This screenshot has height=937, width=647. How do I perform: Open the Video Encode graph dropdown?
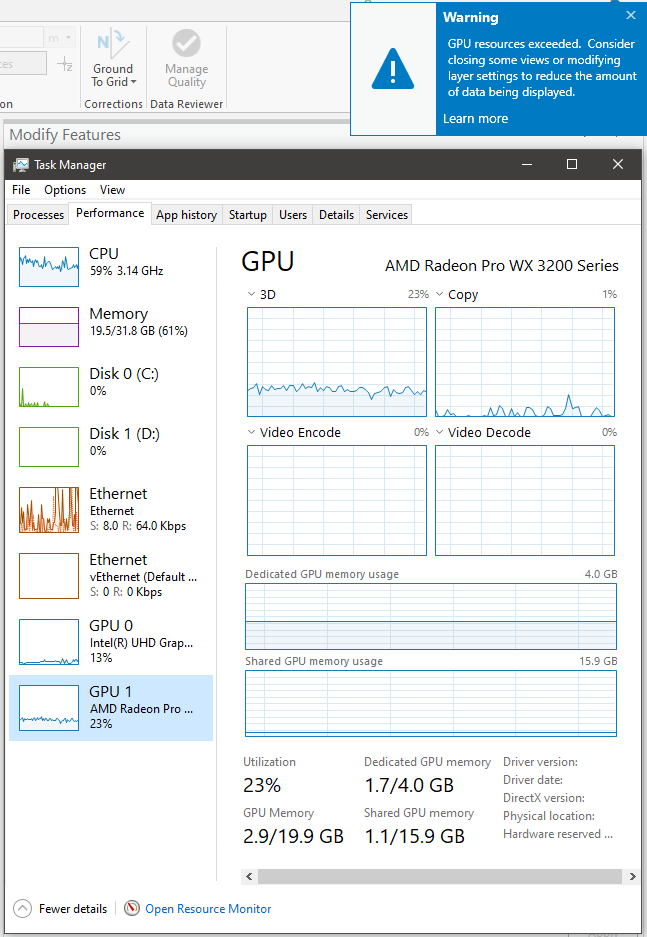click(x=251, y=433)
